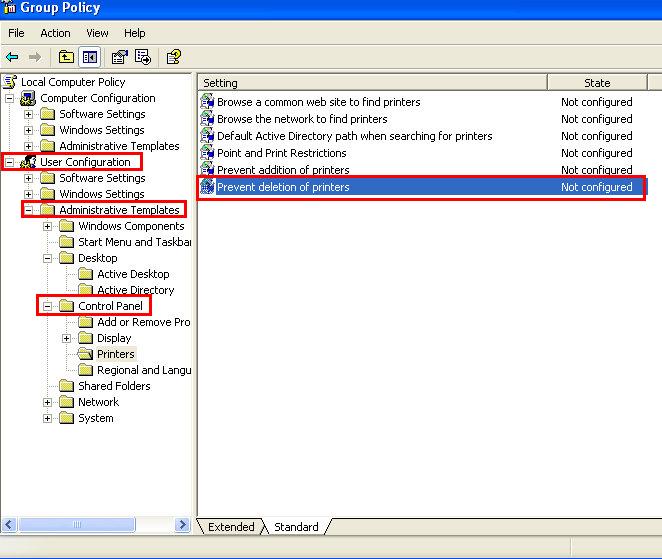Click the Regional and Language folder icon

(x=85, y=370)
